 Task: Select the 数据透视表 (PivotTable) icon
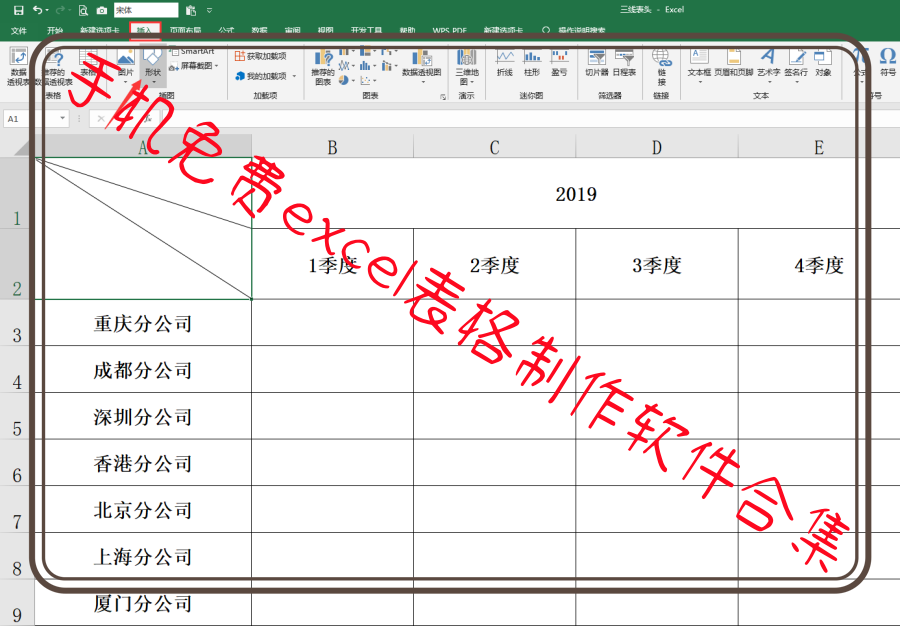(x=18, y=64)
